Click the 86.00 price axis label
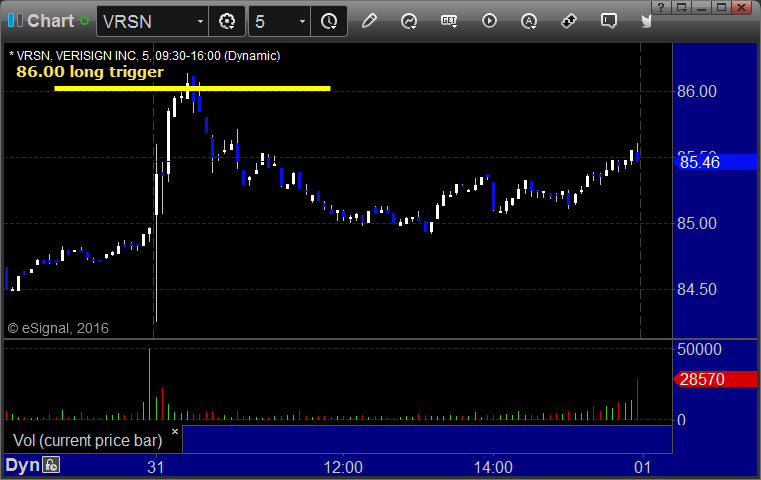The image size is (761, 480). 696,91
